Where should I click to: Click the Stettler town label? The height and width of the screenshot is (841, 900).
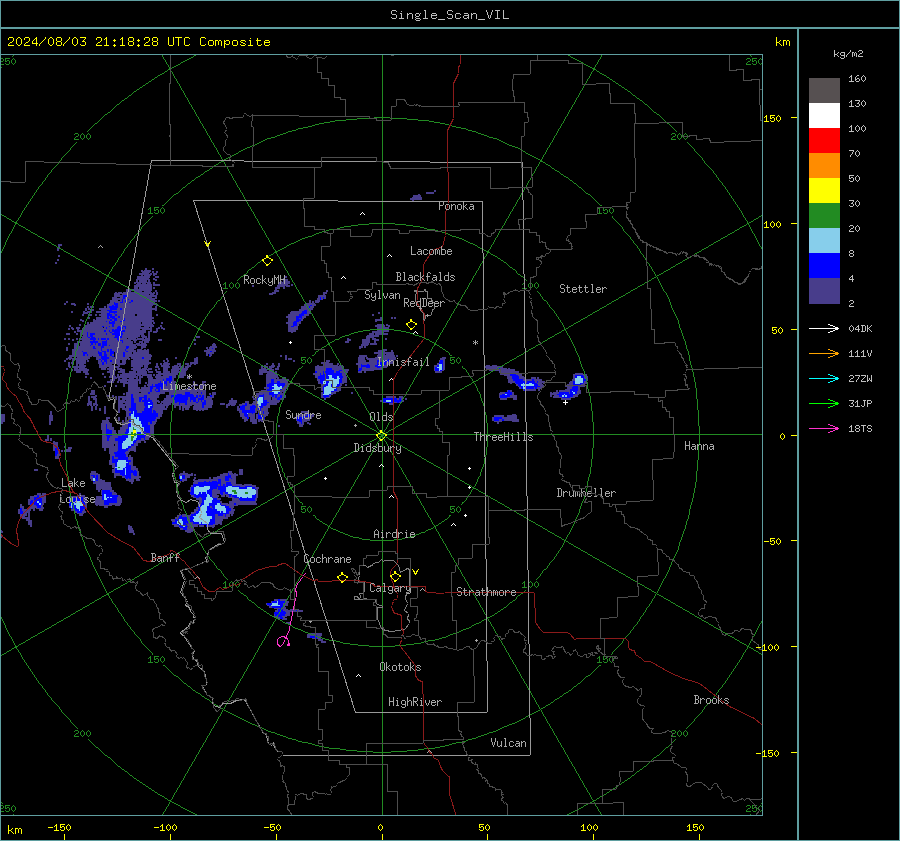point(583,289)
